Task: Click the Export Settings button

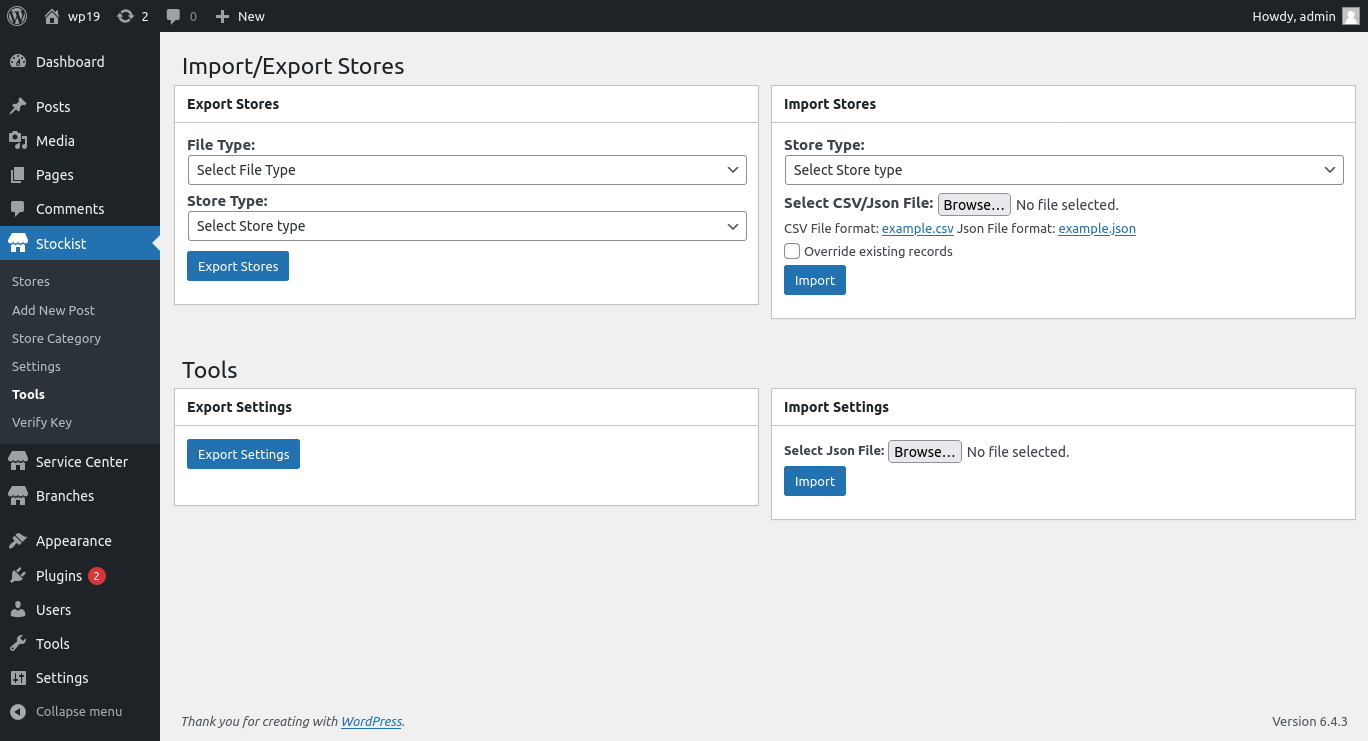Action: click(x=243, y=454)
